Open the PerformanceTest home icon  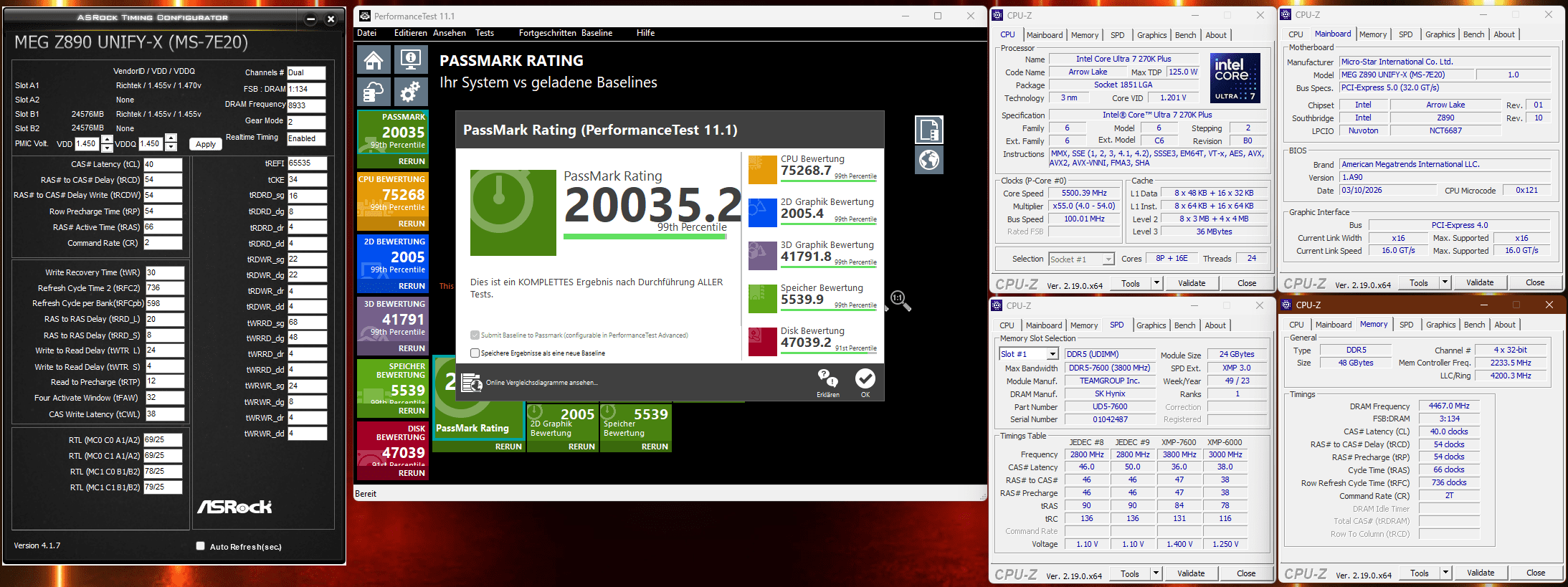(x=374, y=60)
